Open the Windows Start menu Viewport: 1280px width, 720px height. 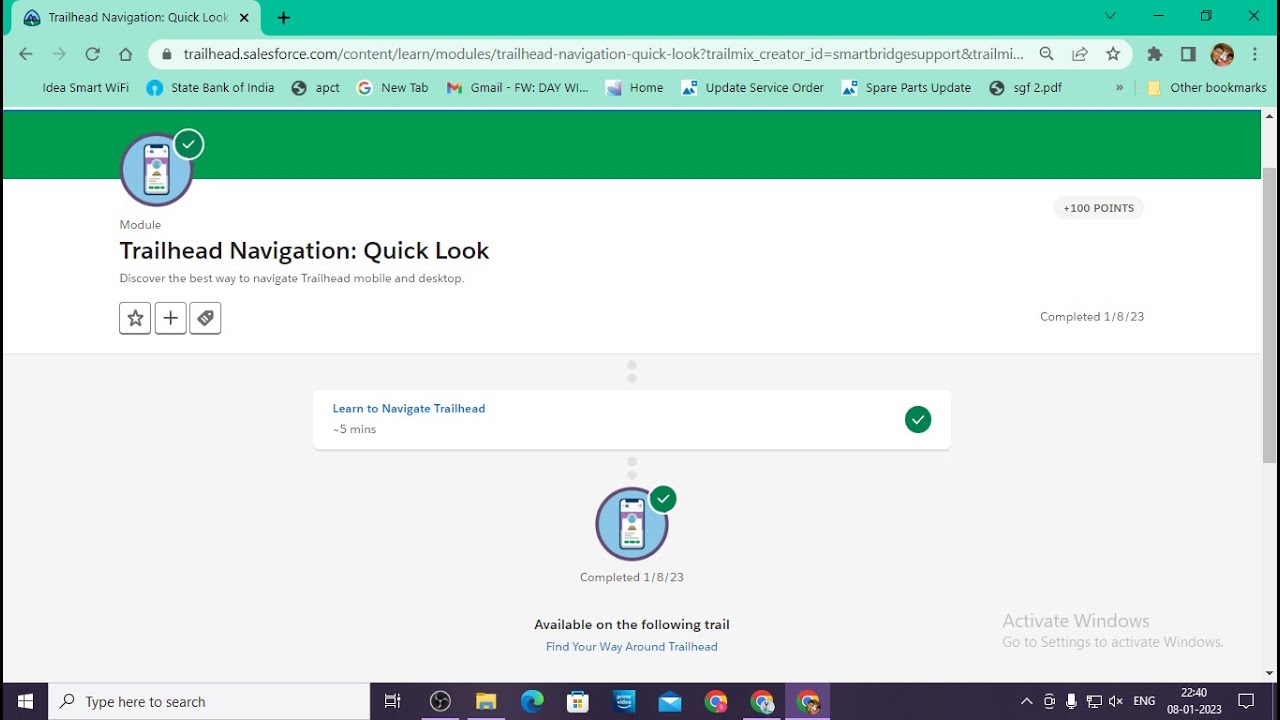point(25,702)
